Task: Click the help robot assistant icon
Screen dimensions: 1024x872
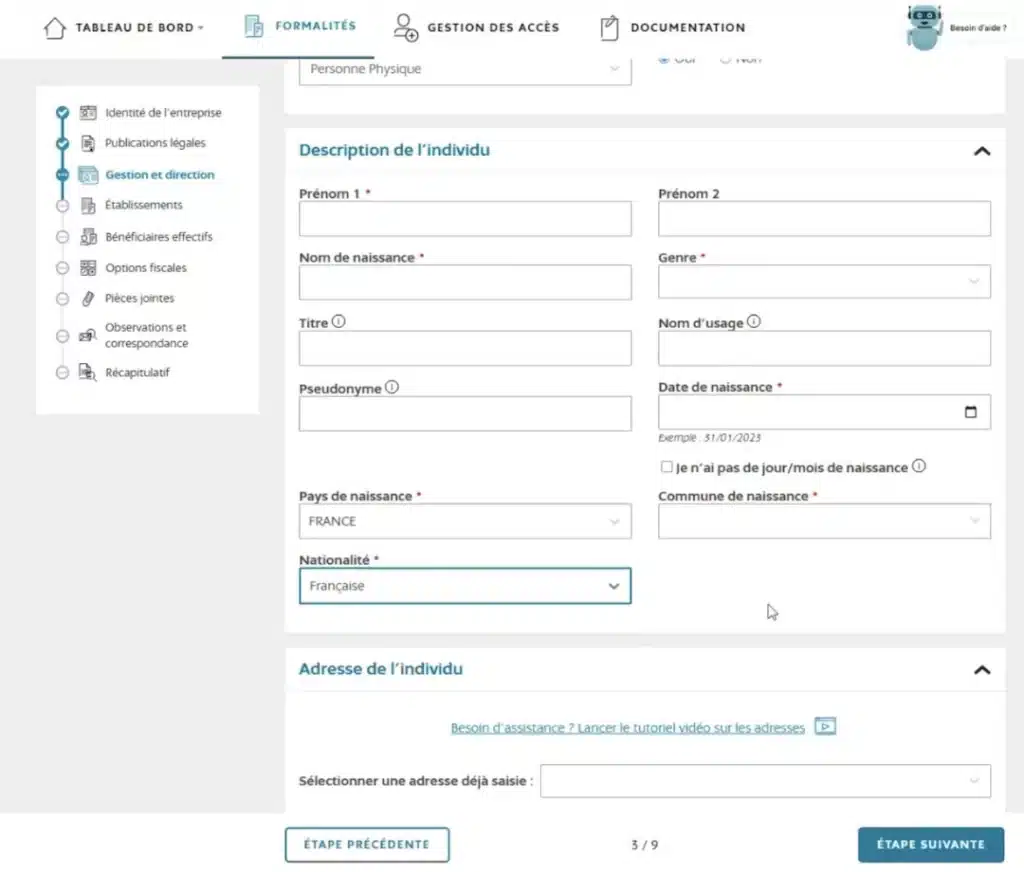Action: tap(924, 27)
